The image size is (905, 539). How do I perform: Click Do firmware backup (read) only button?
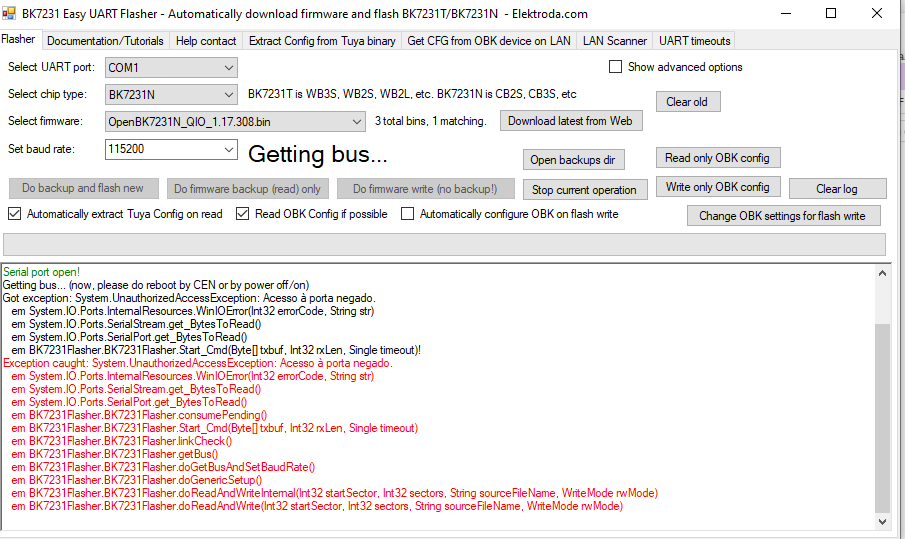(248, 189)
